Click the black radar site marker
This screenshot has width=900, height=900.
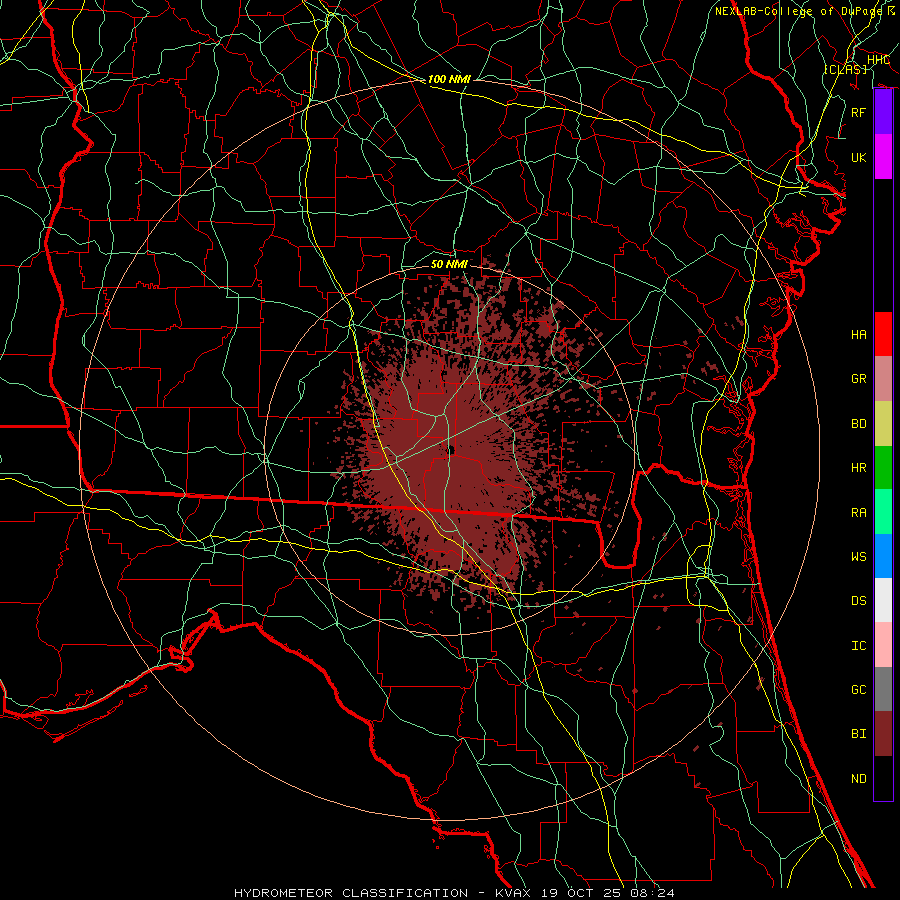(x=451, y=450)
